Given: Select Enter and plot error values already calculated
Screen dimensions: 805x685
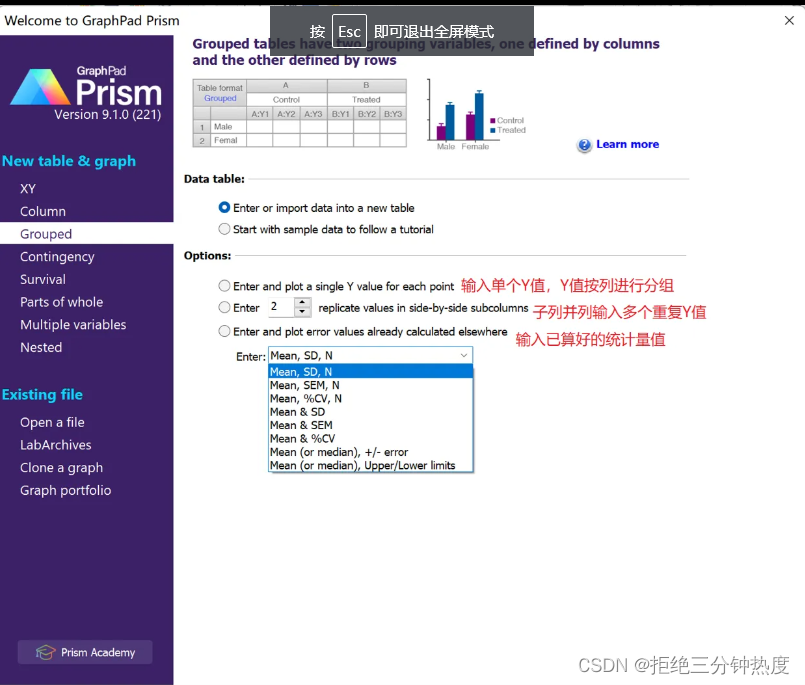Looking at the screenshot, I should click(x=226, y=331).
